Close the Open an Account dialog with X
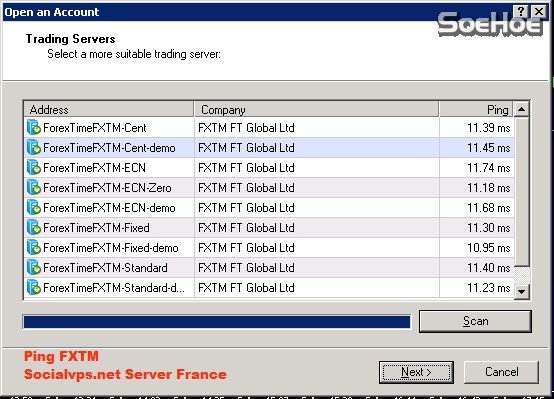The height and width of the screenshot is (399, 554). pos(539,12)
